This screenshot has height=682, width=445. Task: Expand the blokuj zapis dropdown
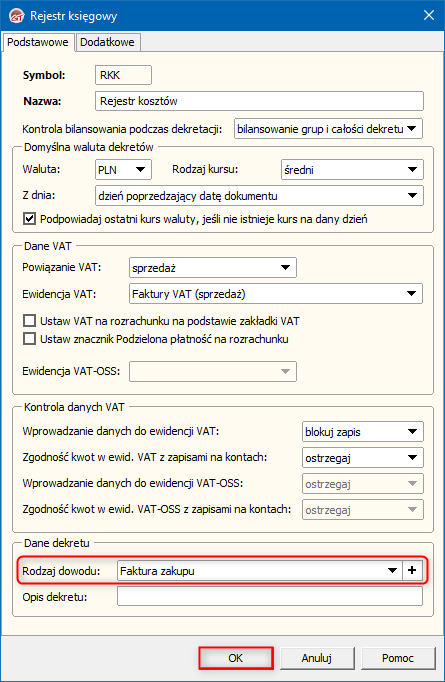(363, 431)
